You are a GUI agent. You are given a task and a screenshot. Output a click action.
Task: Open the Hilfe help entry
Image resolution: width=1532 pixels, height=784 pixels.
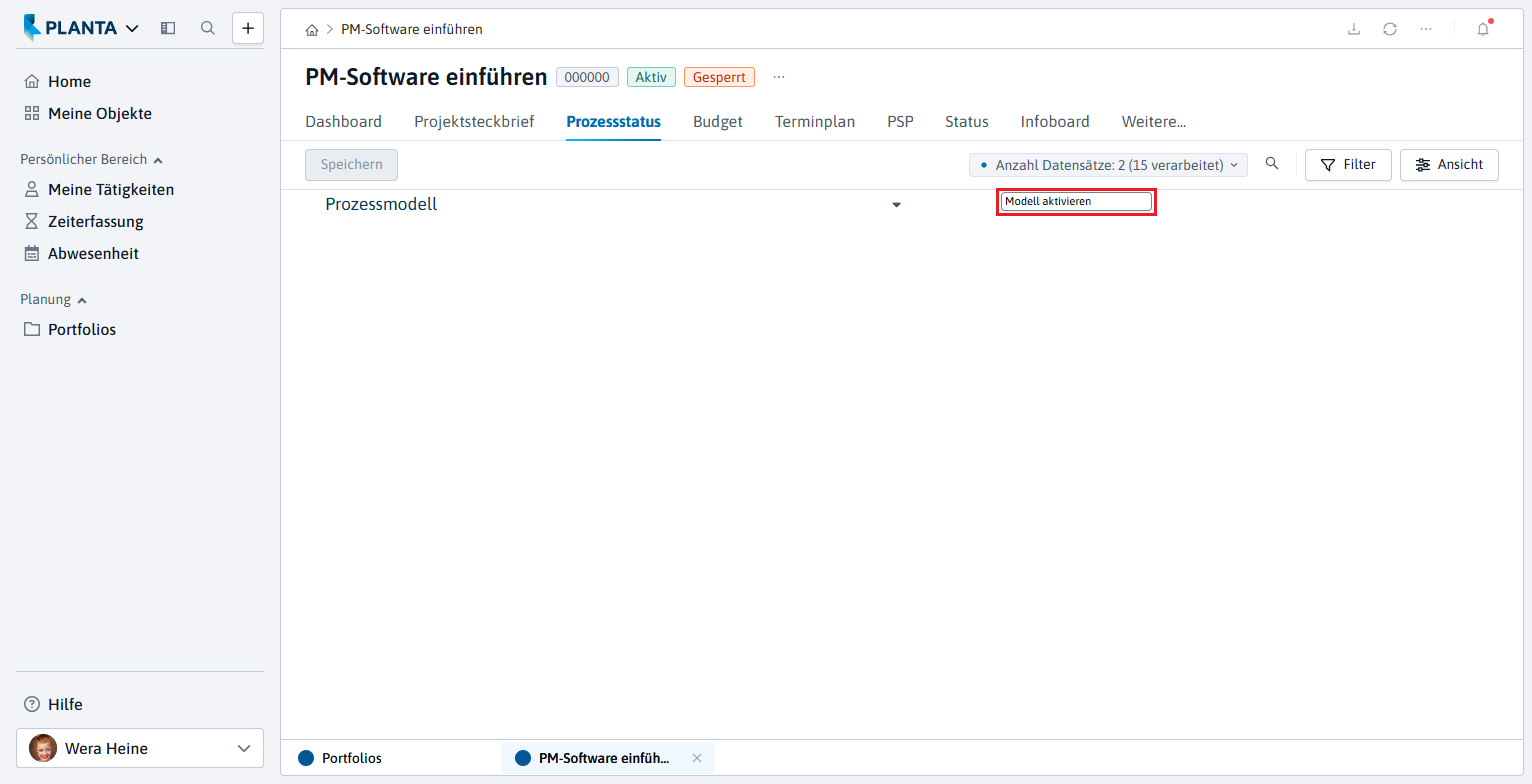pyautogui.click(x=53, y=704)
